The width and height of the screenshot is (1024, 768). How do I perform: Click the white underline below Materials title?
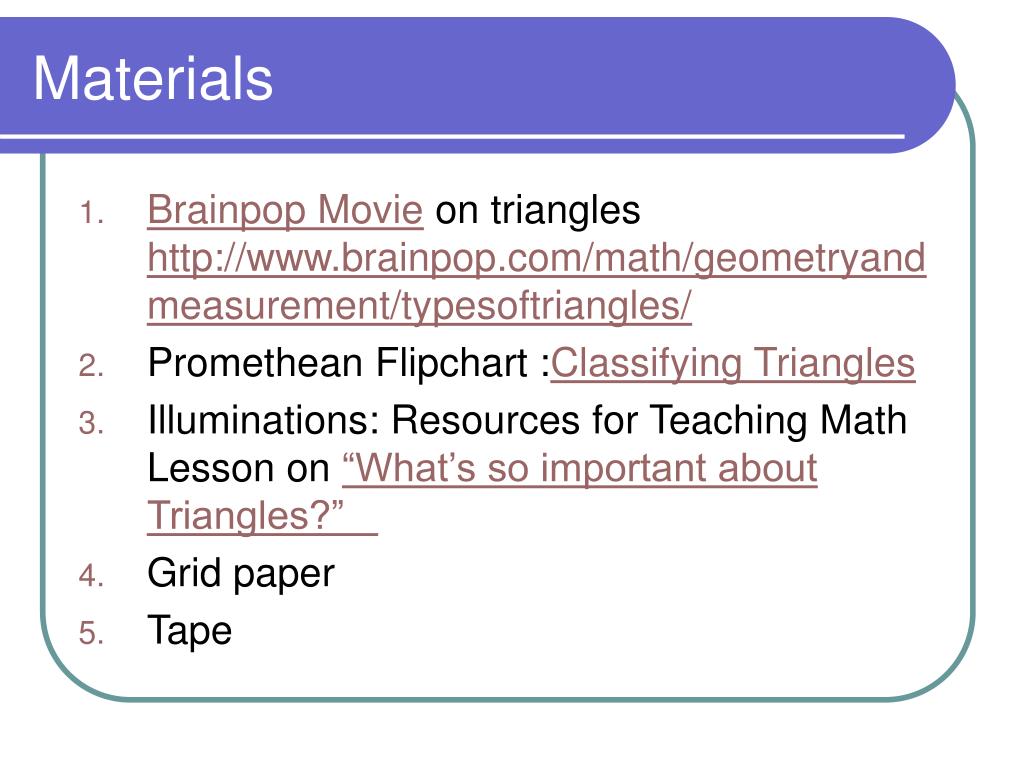(452, 136)
